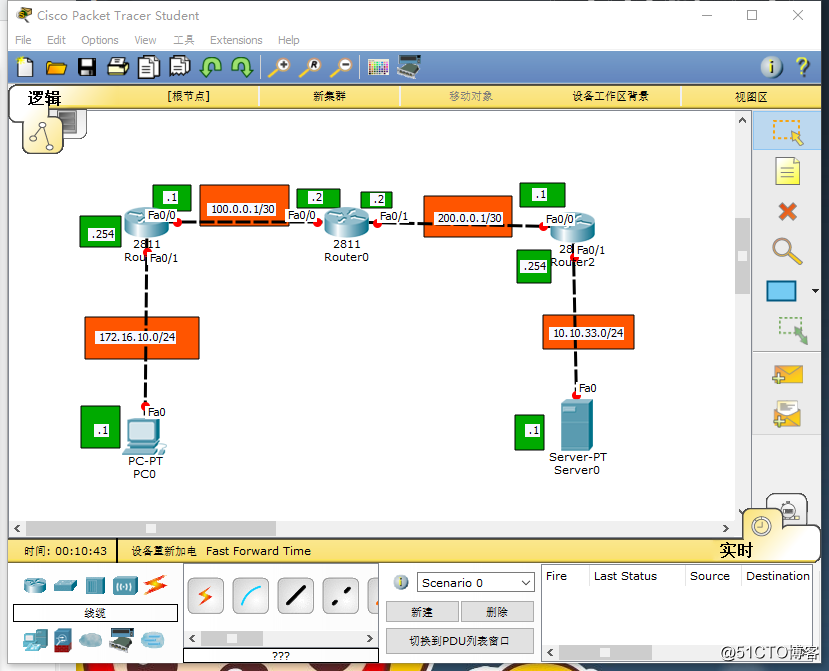Viewport: 829px width, 671px height.
Task: Select the Switches device category icon
Action: (65, 585)
